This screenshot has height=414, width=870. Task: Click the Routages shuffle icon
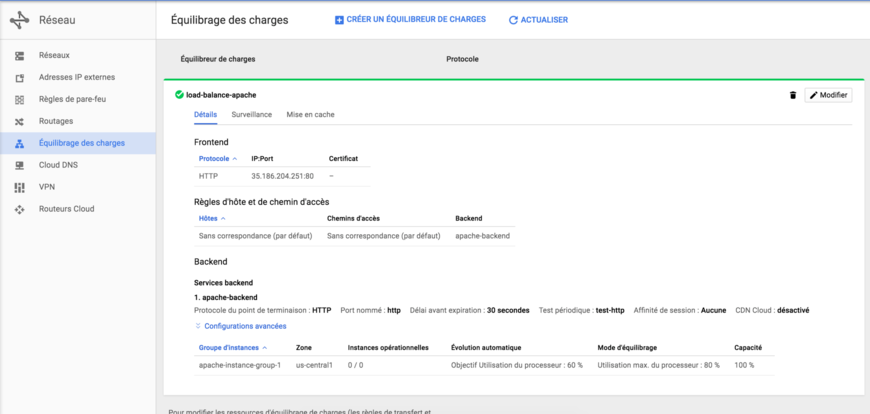tap(19, 122)
